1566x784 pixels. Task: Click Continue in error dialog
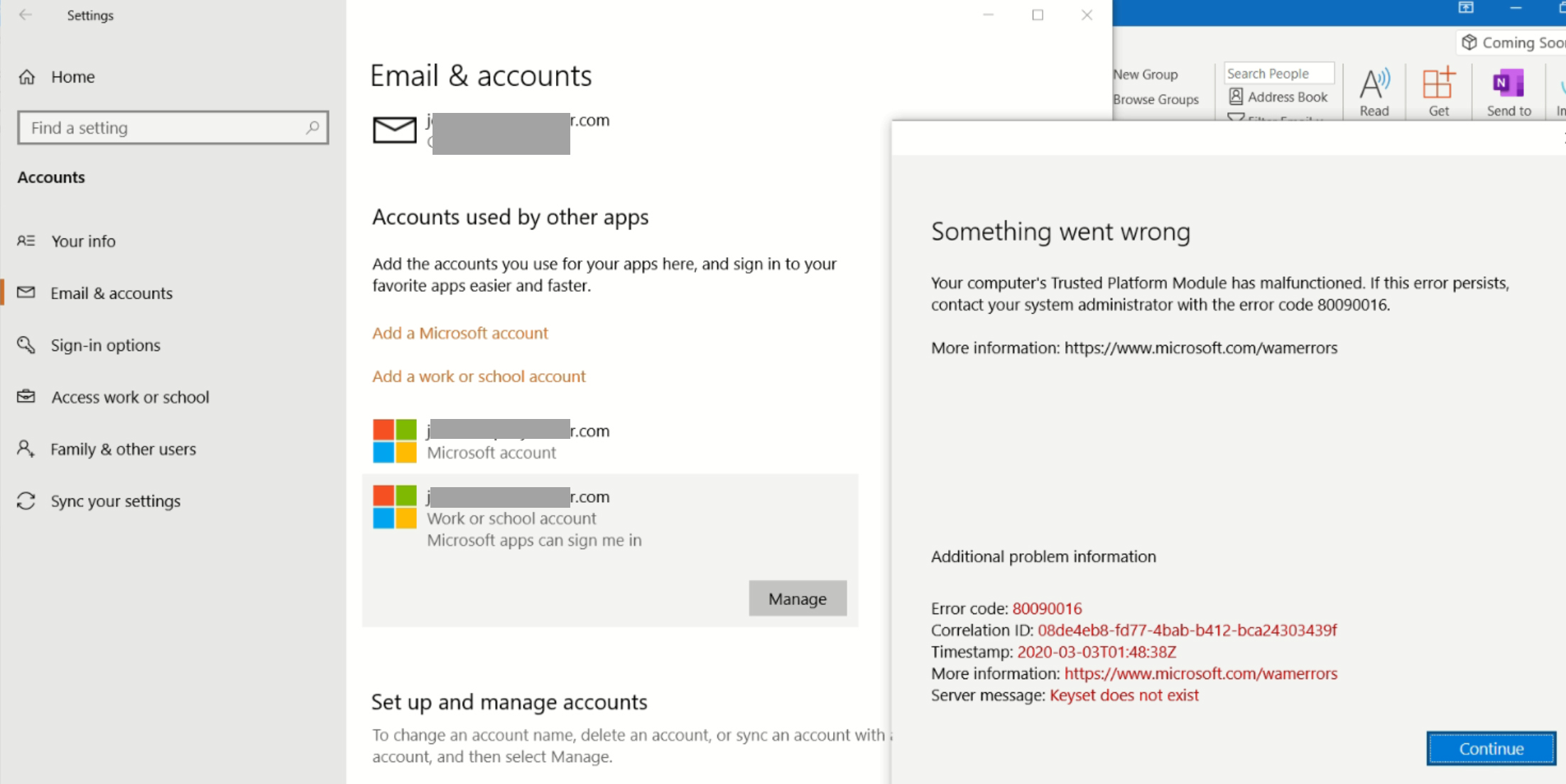(1491, 748)
